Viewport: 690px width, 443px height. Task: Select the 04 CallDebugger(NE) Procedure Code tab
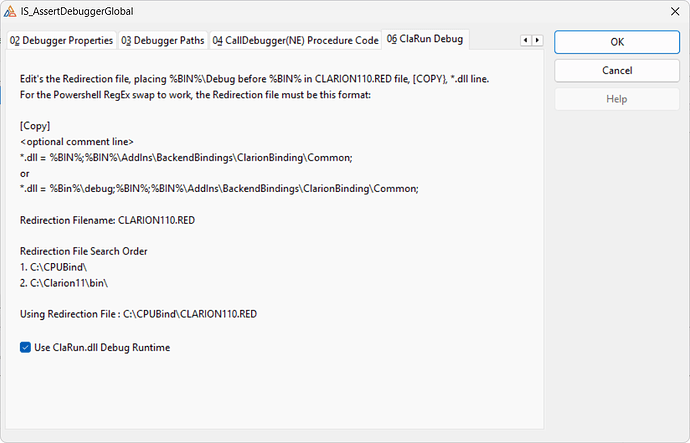[295, 40]
